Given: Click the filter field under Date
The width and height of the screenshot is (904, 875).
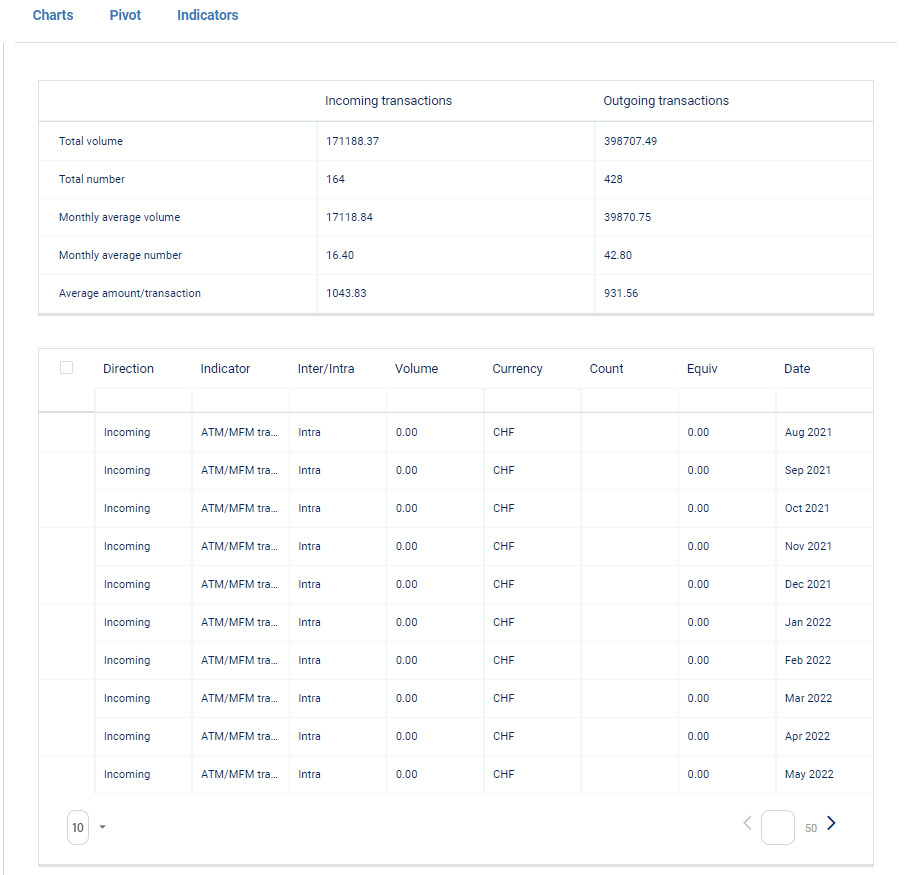Looking at the screenshot, I should (x=823, y=401).
